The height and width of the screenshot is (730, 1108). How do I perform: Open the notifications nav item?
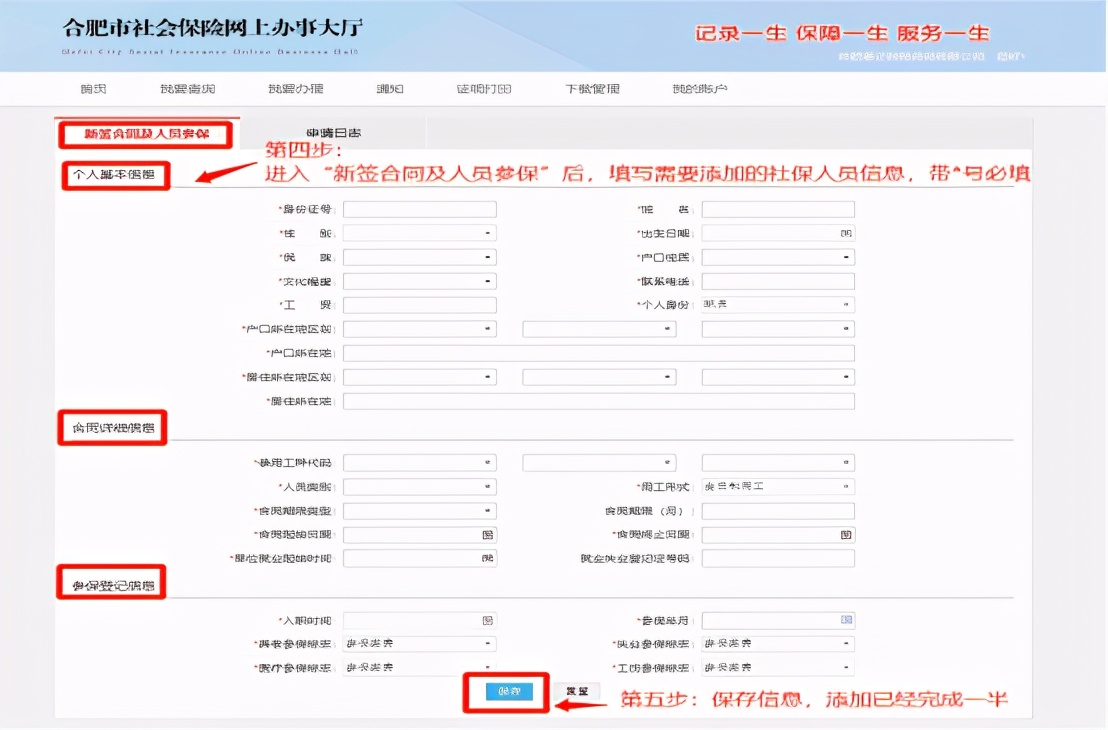[x=389, y=89]
